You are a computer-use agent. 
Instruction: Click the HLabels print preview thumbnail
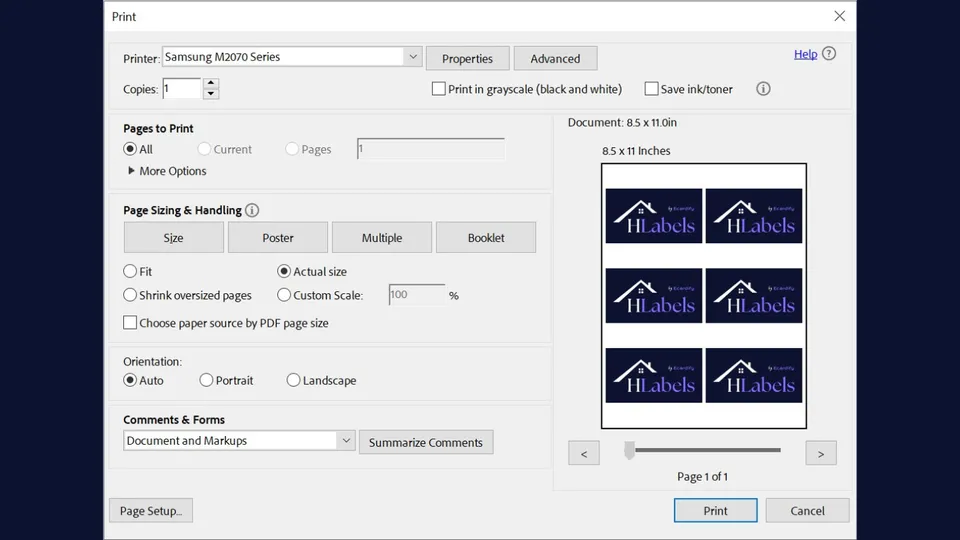[x=703, y=296]
